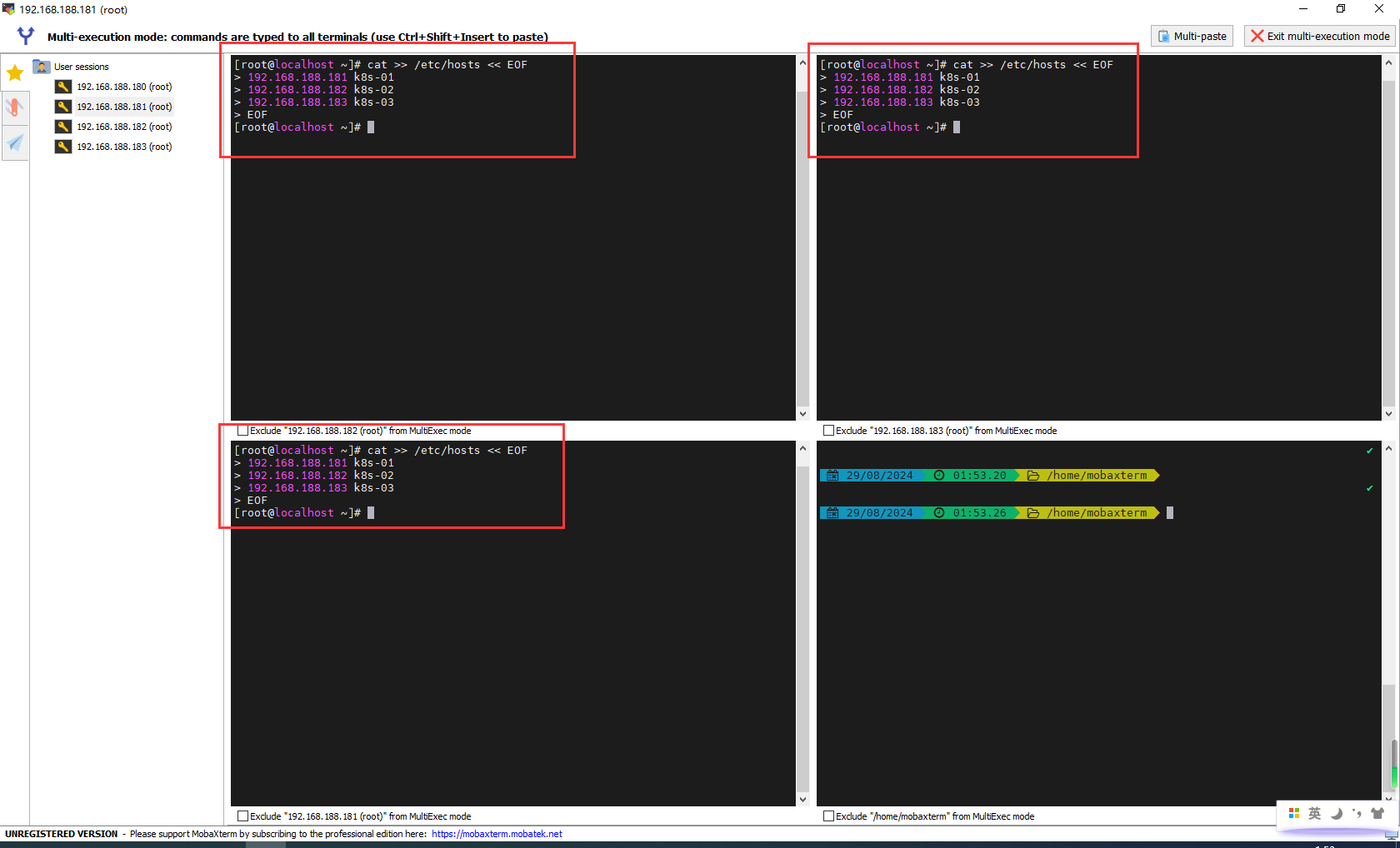The width and height of the screenshot is (1400, 848).
Task: Click the User sessions folder icon
Action: [x=41, y=67]
